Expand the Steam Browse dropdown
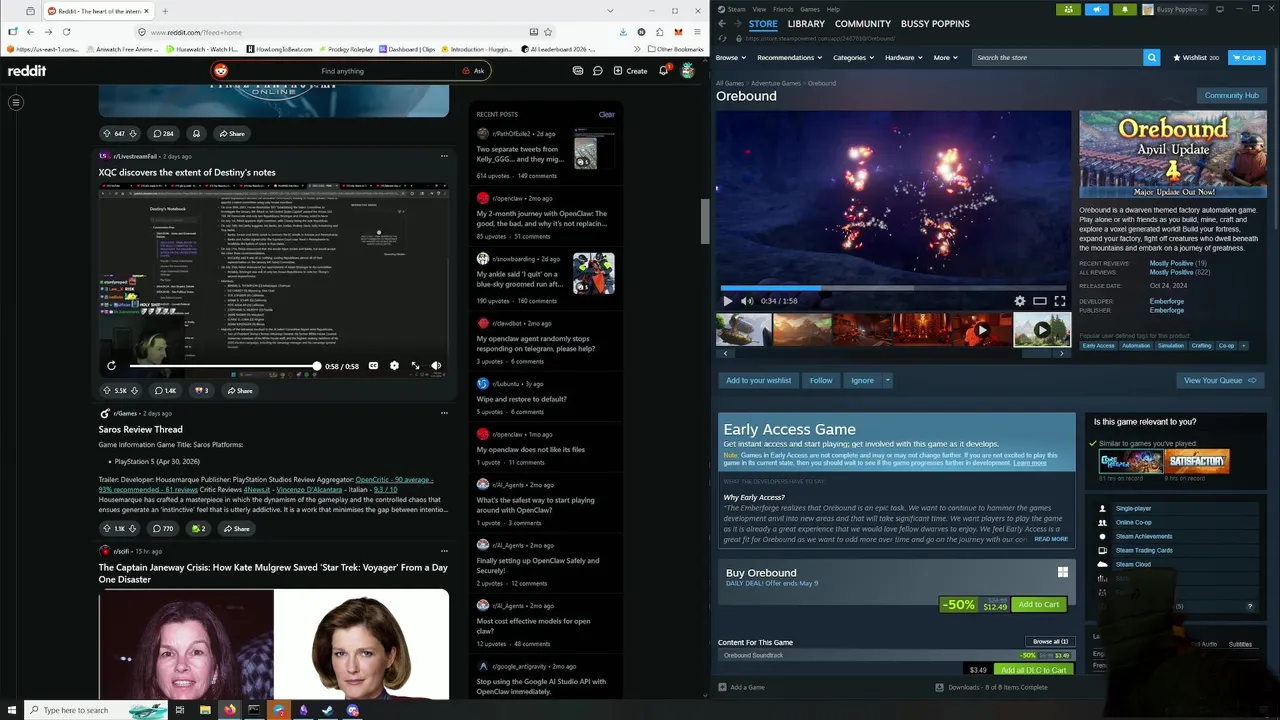This screenshot has height=720, width=1280. point(730,58)
